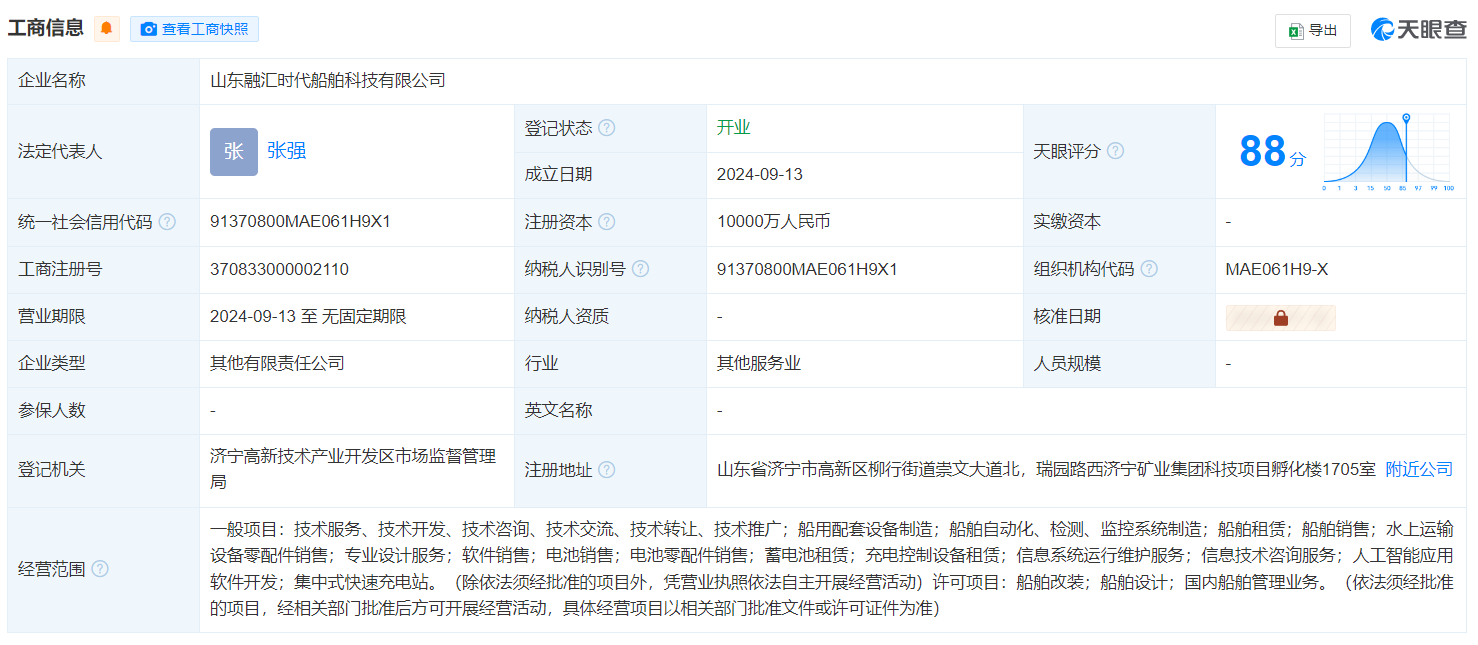Click help icon beside 经营范围
The width and height of the screenshot is (1478, 645).
tap(100, 569)
